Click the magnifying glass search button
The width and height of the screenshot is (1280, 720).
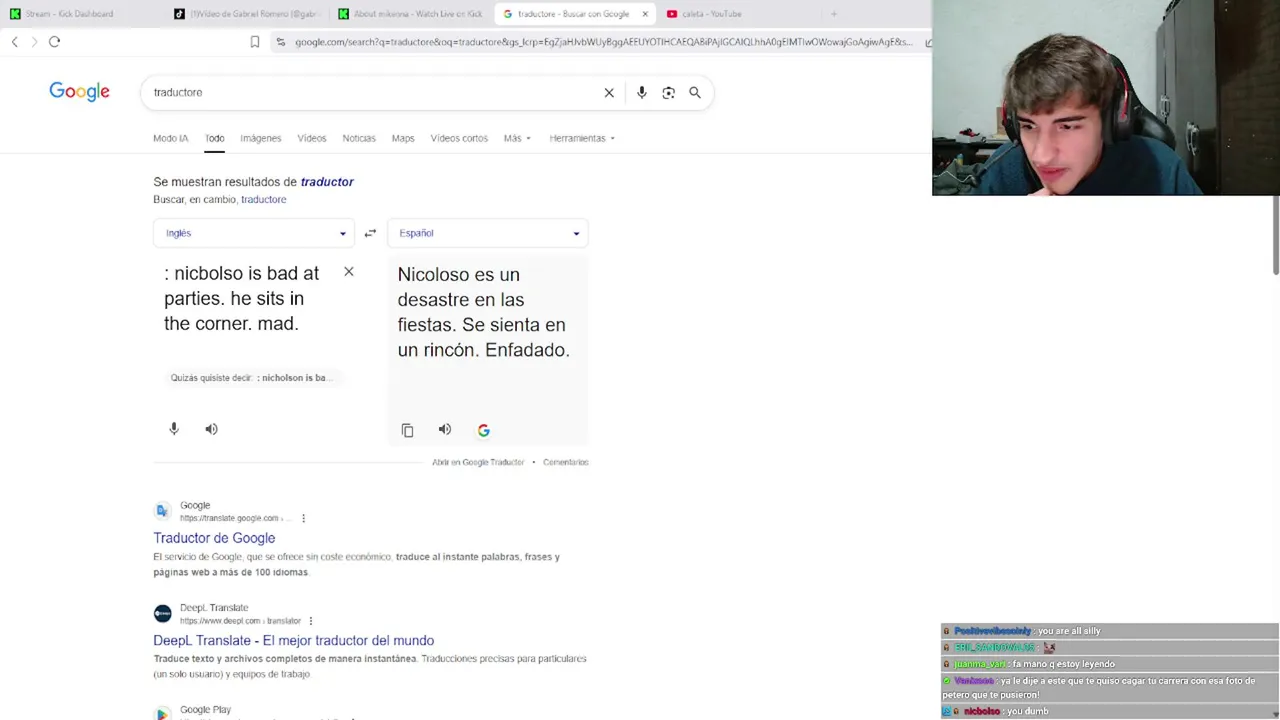coord(695,93)
